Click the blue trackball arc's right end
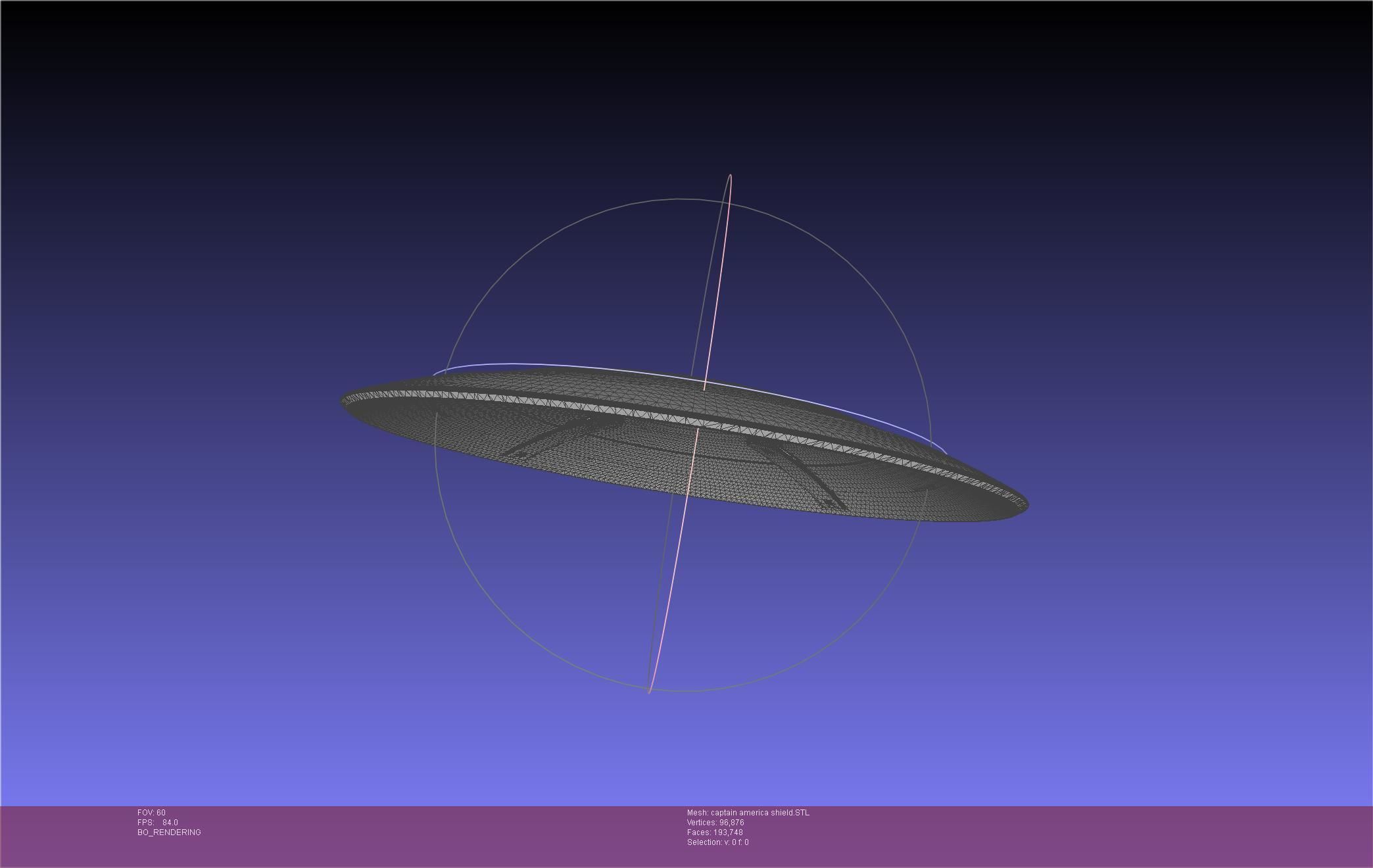 pos(944,451)
